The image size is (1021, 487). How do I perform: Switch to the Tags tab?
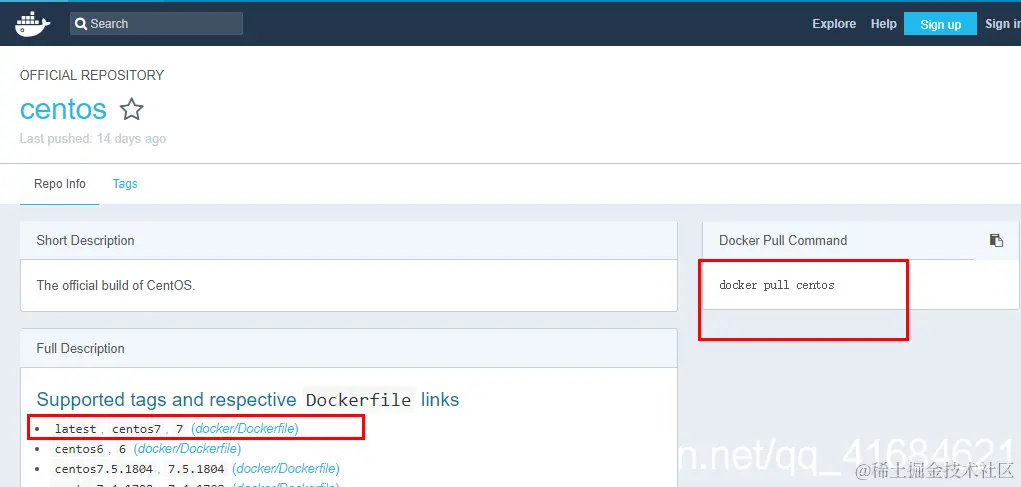tap(125, 184)
